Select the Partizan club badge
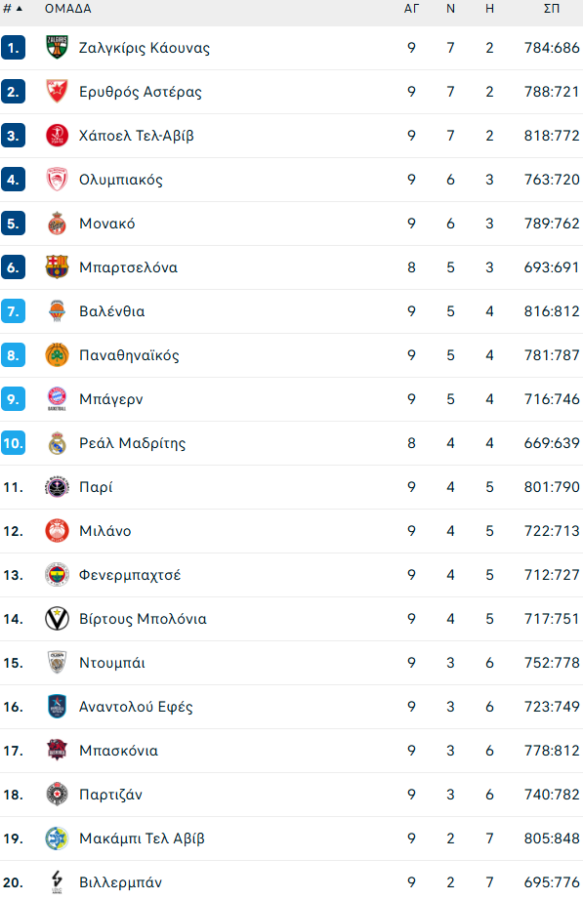Image resolution: width=583 pixels, height=900 pixels. pos(58,795)
